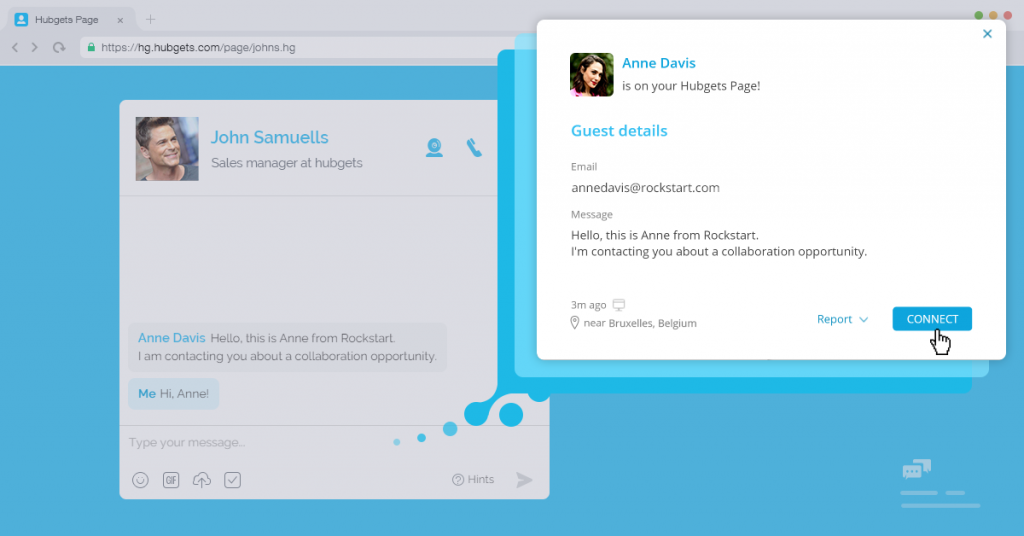Open a new browser tab with plus

150,20
